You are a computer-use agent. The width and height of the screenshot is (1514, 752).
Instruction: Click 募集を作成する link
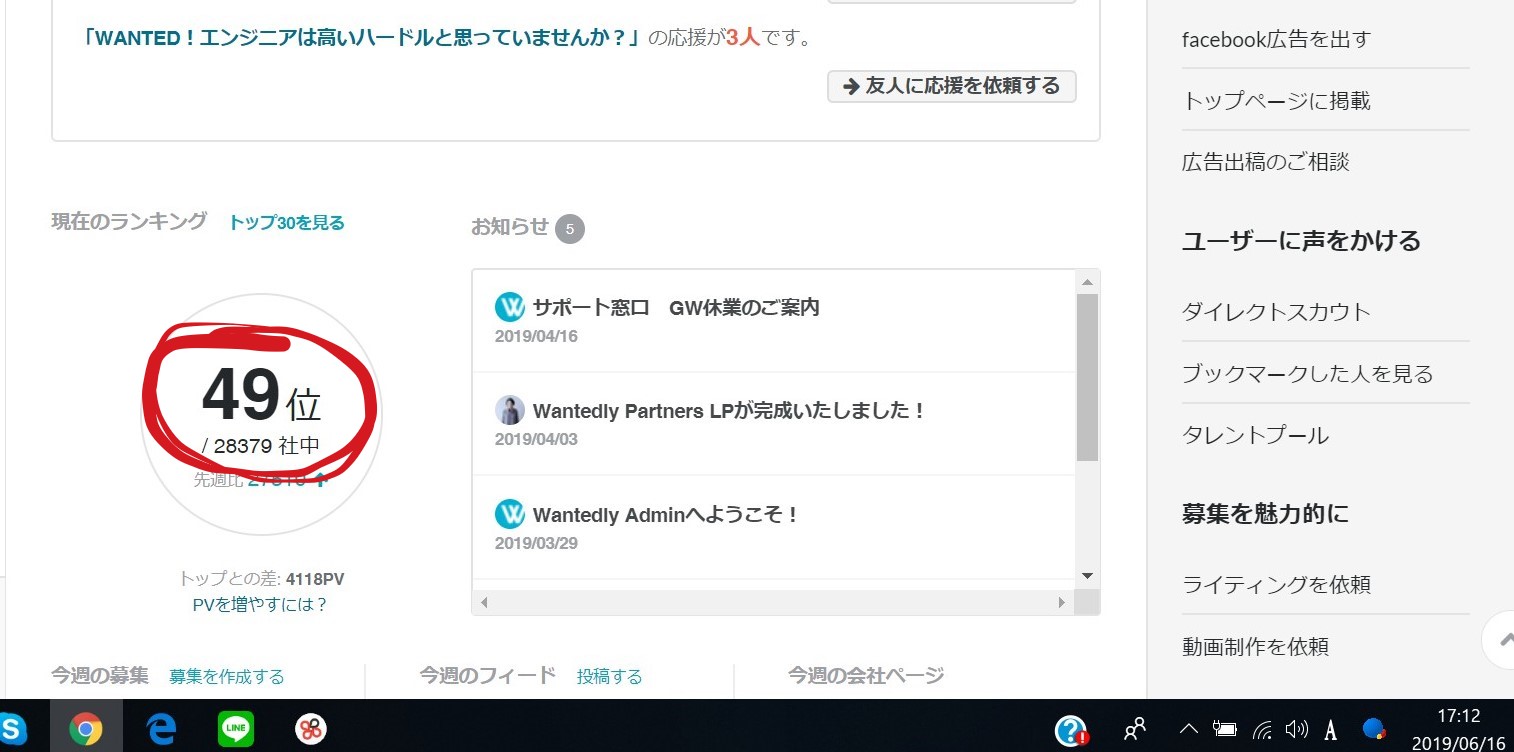click(x=227, y=677)
